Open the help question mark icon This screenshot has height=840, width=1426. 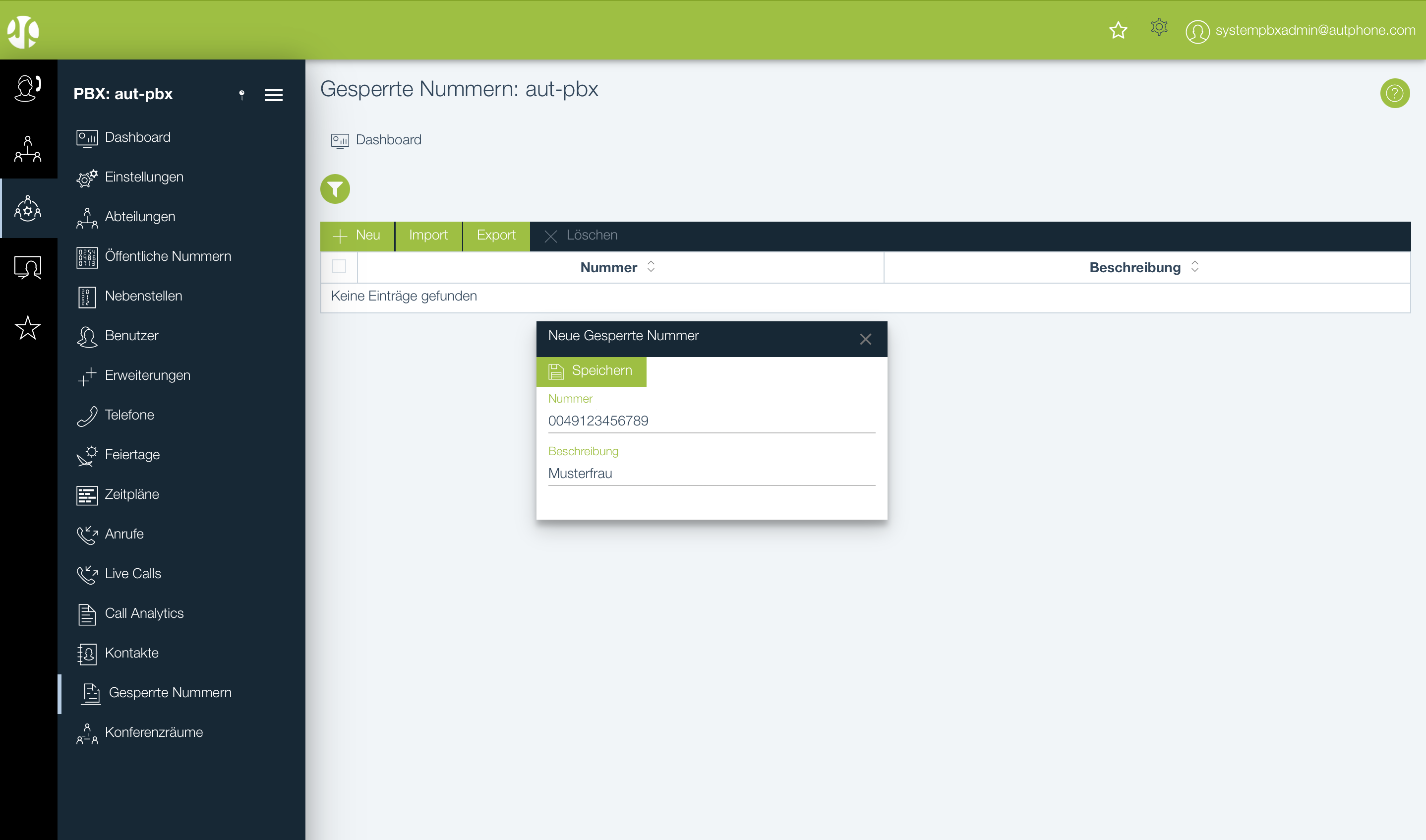1394,93
